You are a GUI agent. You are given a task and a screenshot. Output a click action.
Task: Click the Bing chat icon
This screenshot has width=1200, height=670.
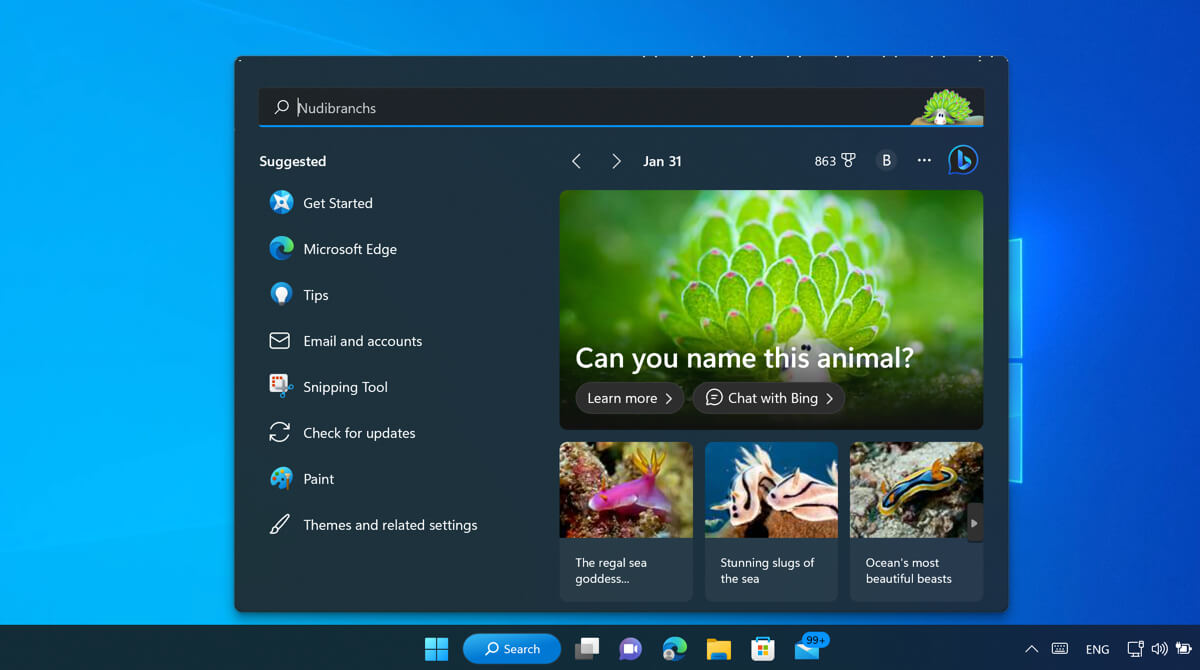click(x=963, y=160)
